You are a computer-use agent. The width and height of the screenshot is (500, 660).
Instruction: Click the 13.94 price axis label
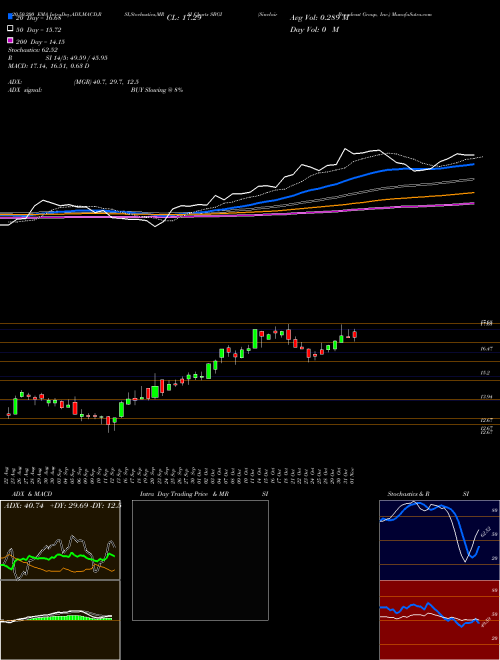(x=486, y=397)
